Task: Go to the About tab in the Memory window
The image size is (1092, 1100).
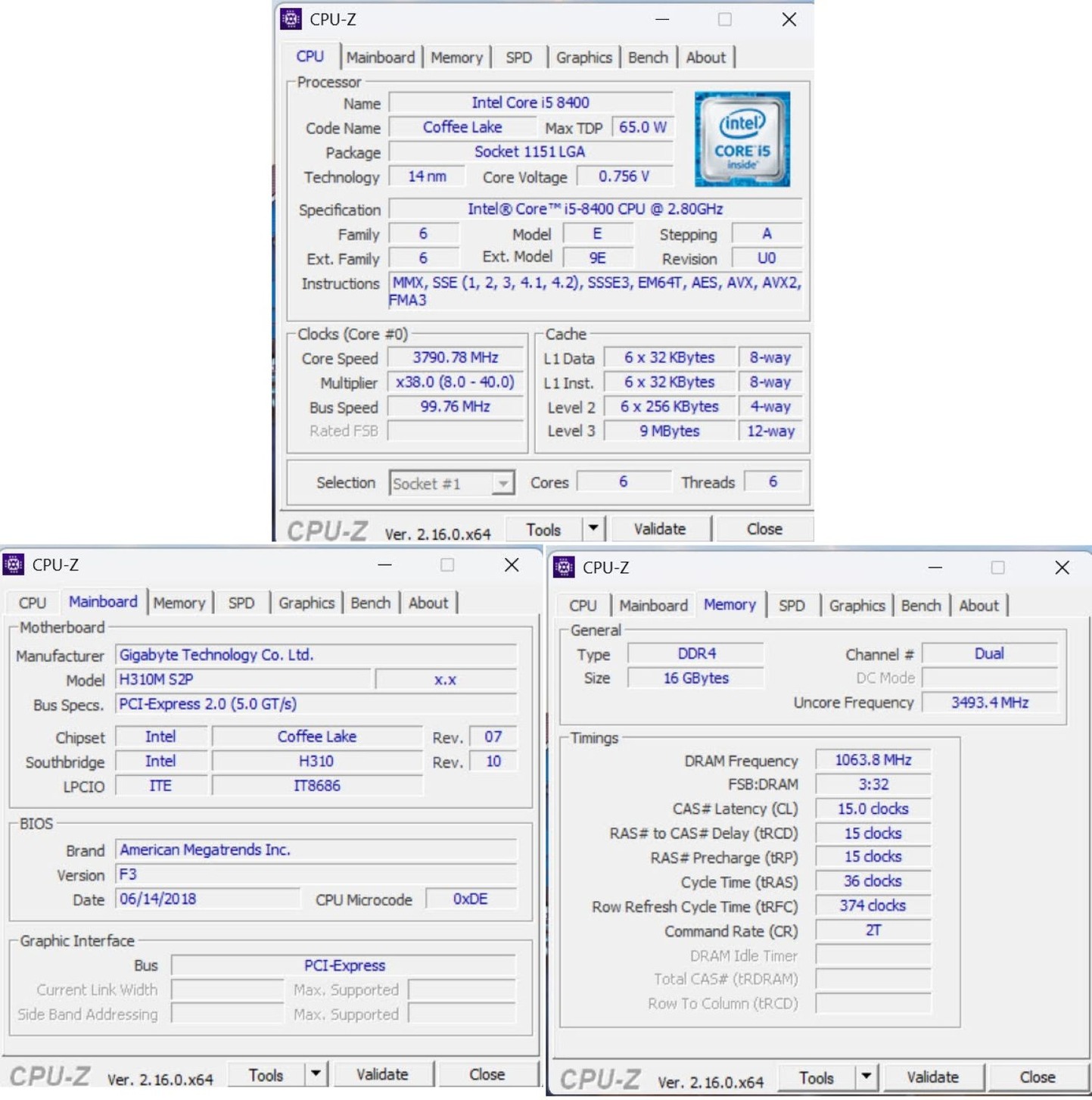Action: [978, 606]
